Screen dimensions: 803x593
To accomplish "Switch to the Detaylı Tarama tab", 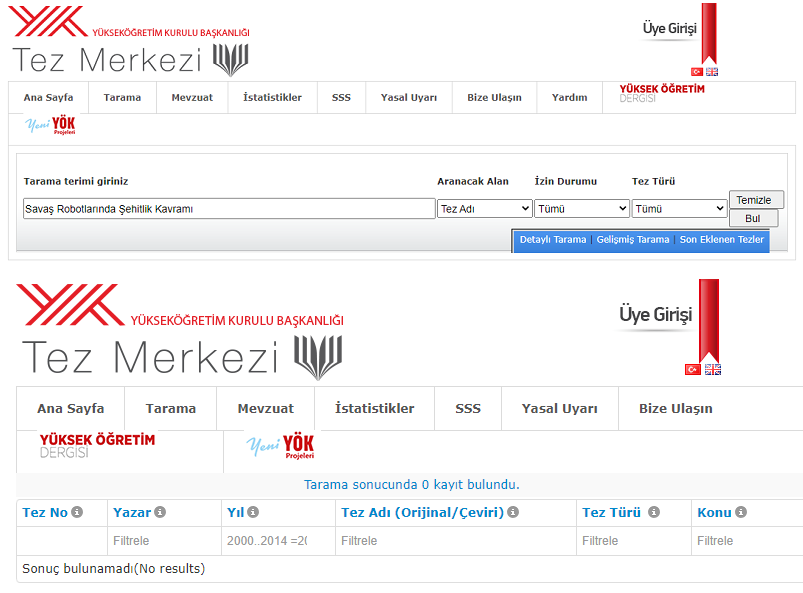I will click(x=553, y=240).
